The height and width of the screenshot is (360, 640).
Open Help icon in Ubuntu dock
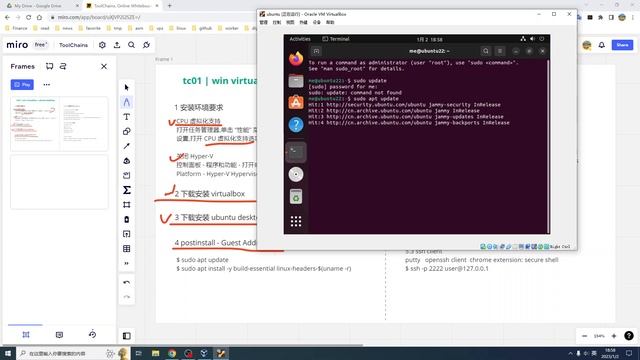point(296,124)
